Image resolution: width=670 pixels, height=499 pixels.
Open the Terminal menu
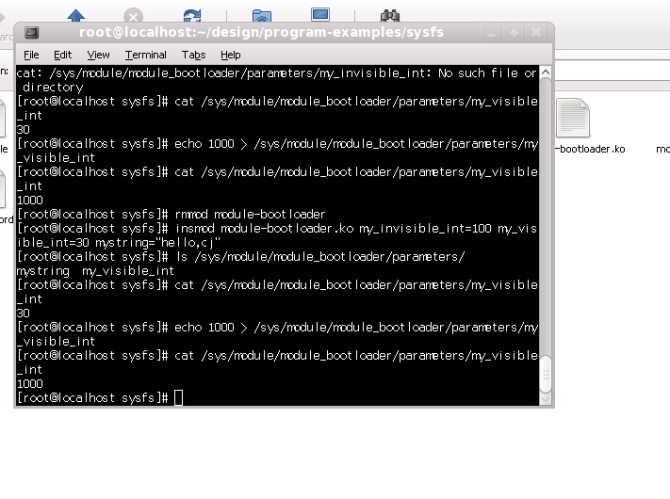click(x=146, y=55)
